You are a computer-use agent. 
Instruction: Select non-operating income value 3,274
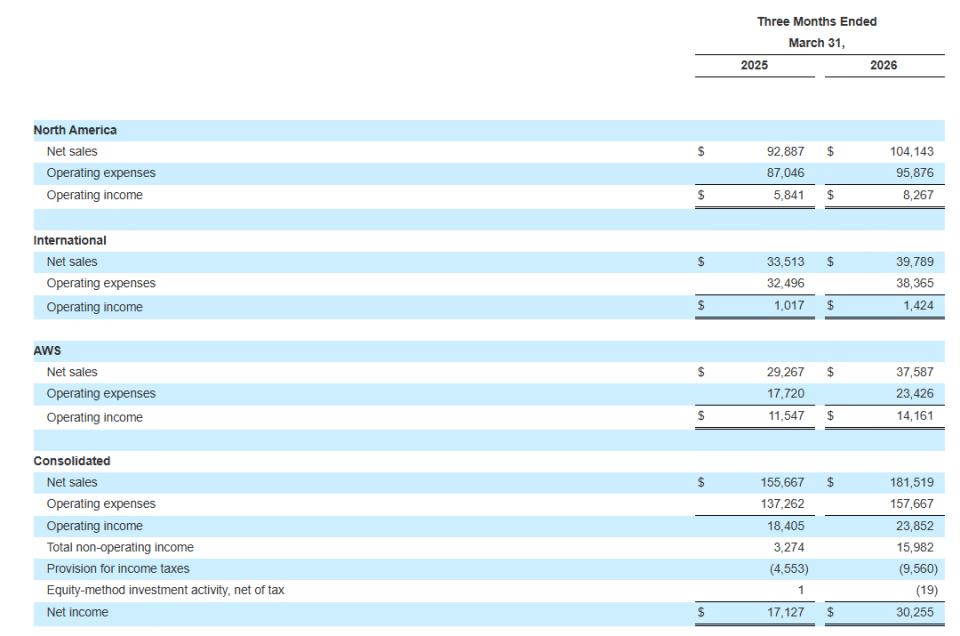pyautogui.click(x=789, y=547)
